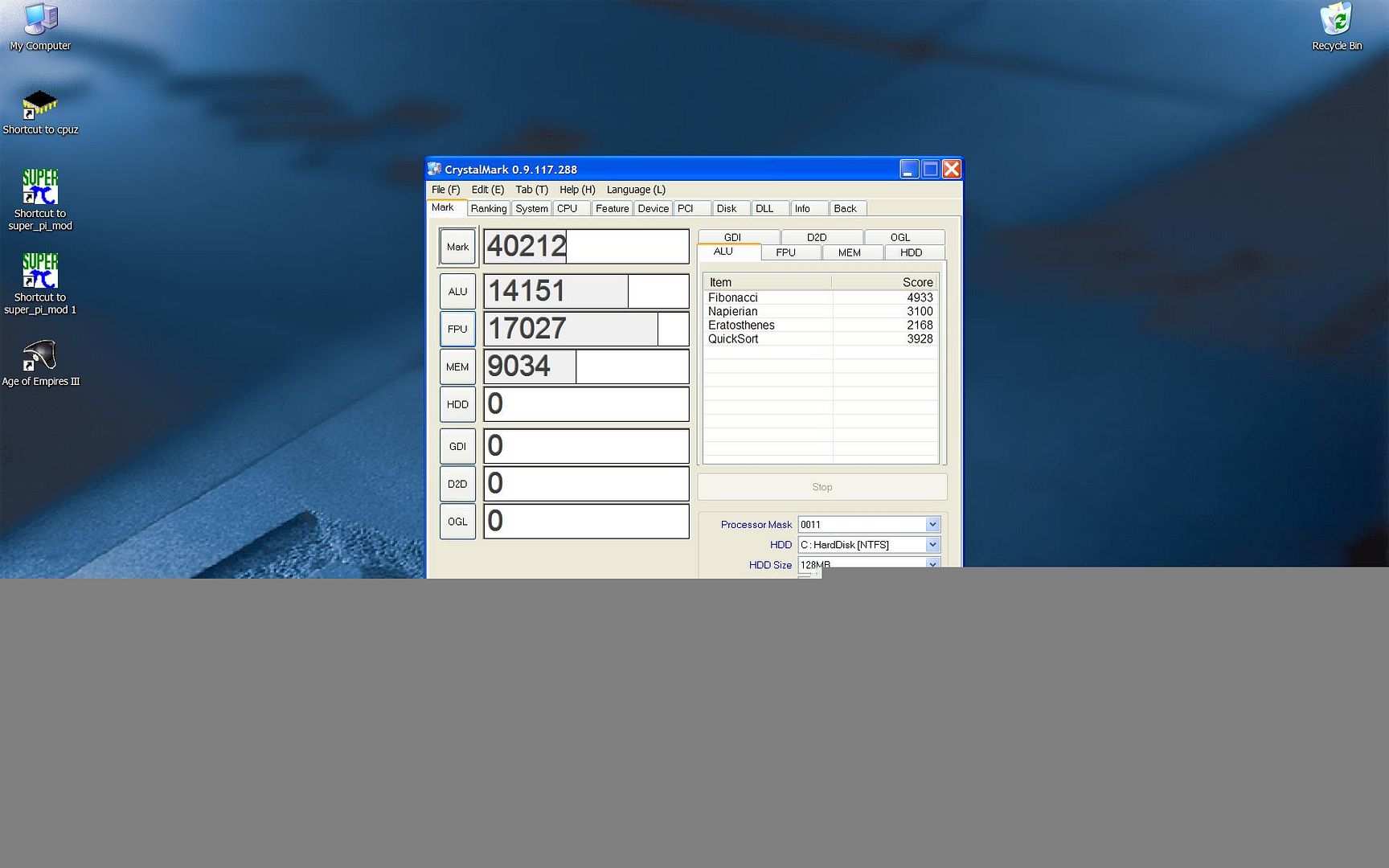This screenshot has width=1389, height=868.
Task: Click the ALU benchmark button
Action: point(457,291)
